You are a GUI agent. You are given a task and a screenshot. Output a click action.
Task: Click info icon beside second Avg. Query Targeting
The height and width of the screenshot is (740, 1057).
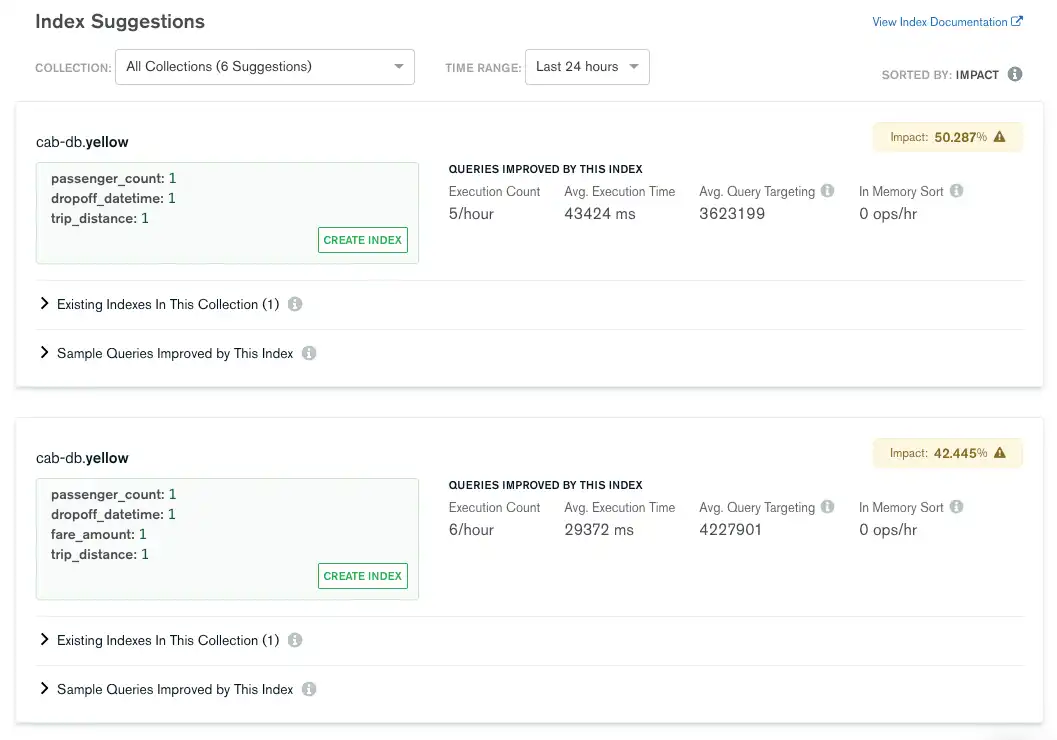tap(827, 507)
